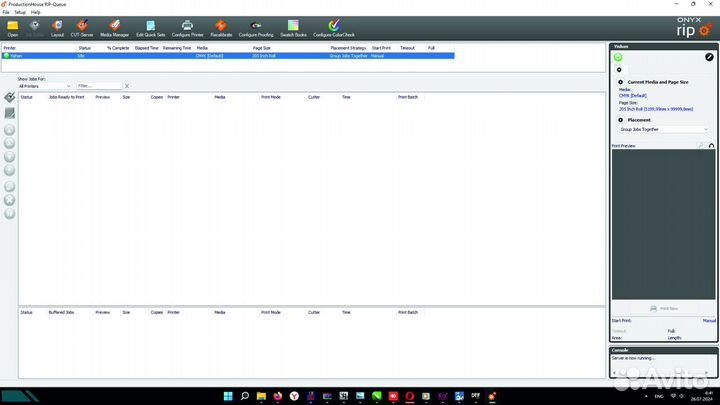Open the Setup menu
Screen dimensions: 720x405
20,12
